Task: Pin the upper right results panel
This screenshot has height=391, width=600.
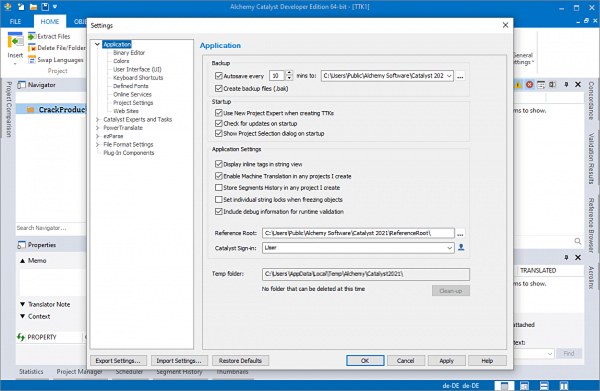Action: (566, 85)
